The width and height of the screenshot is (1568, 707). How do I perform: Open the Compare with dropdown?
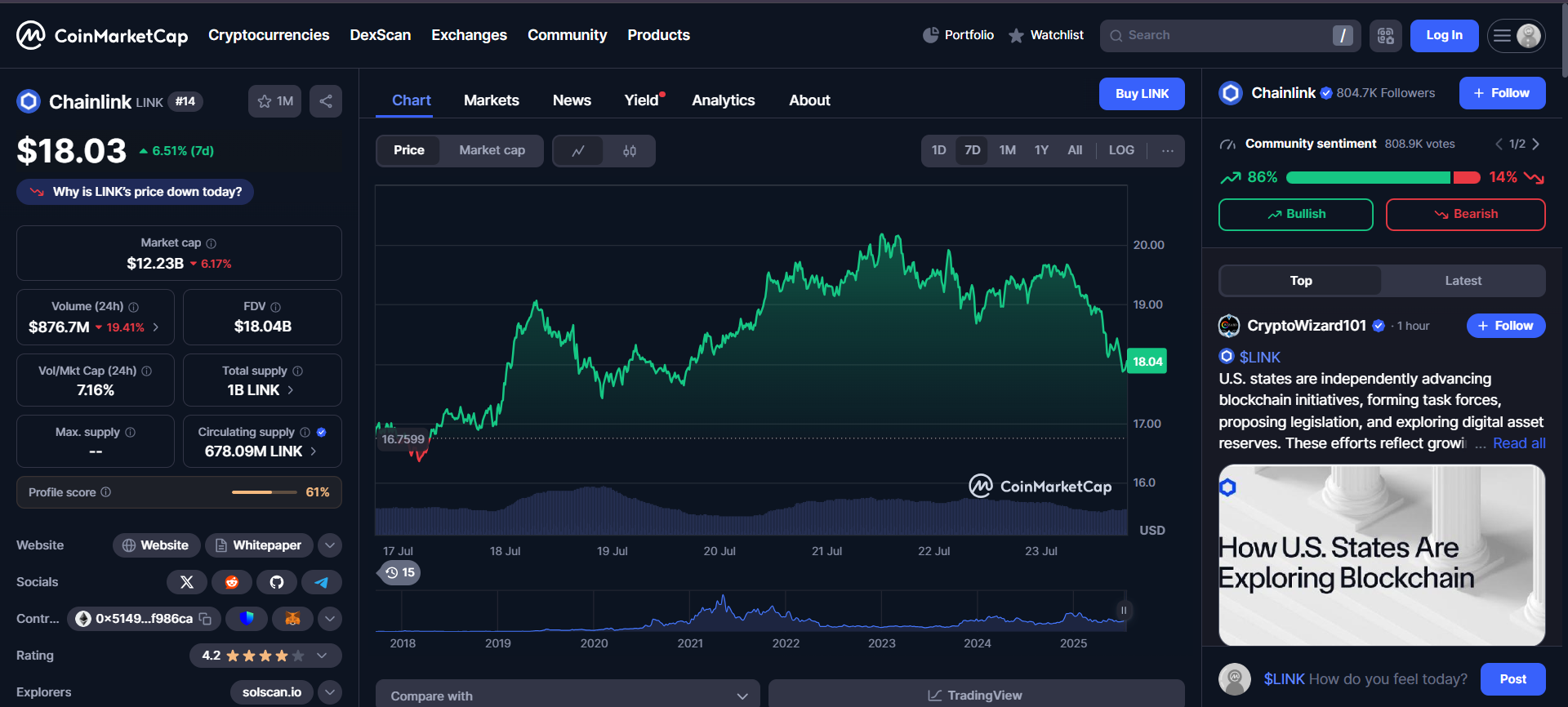pos(568,694)
